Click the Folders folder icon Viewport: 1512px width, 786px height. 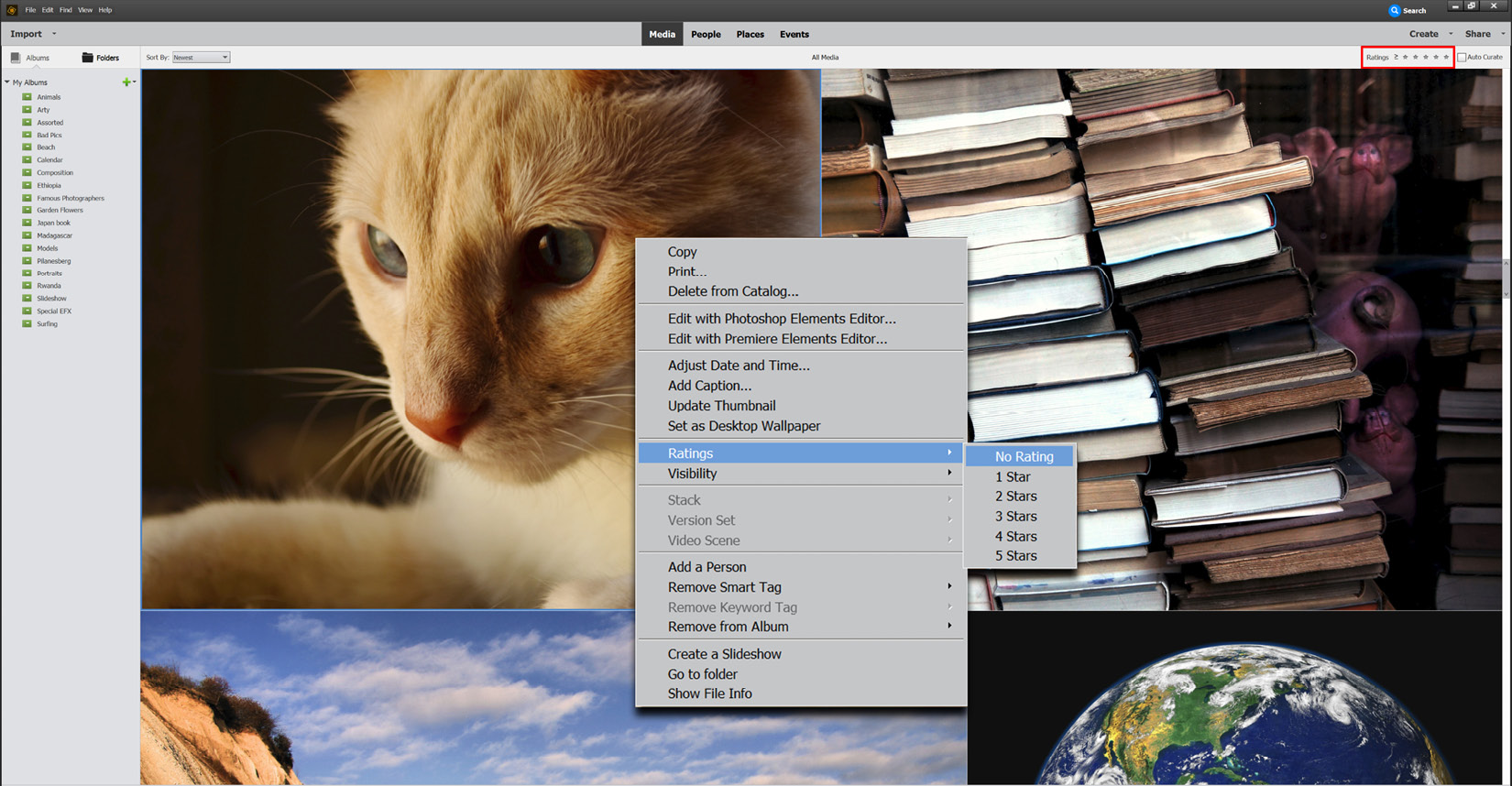click(x=87, y=58)
